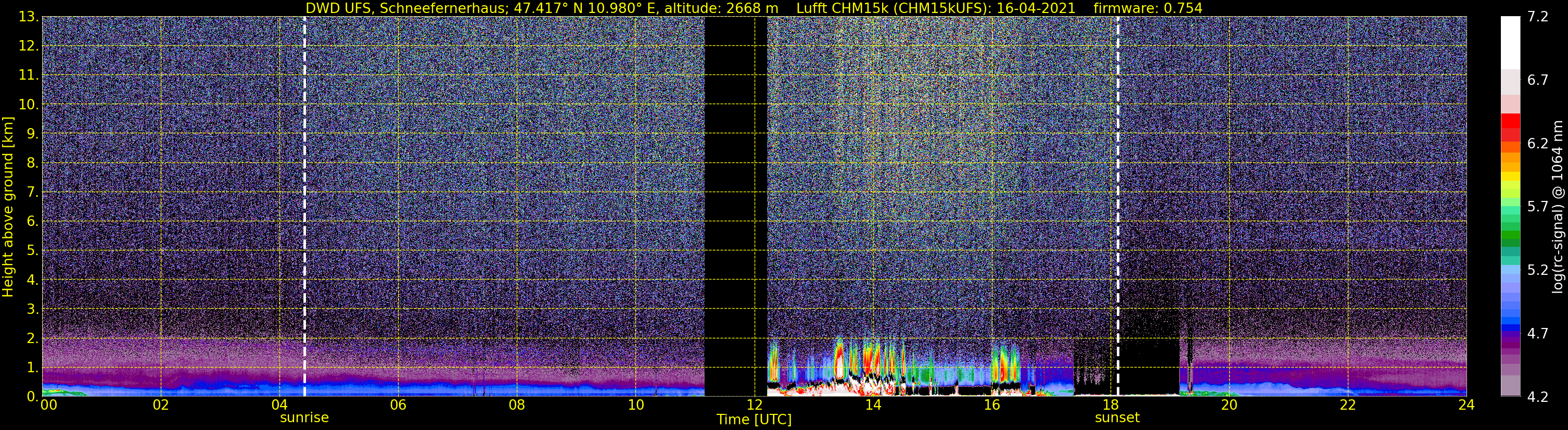
Task: Click height axis tick label 2
Action: (x=33, y=338)
